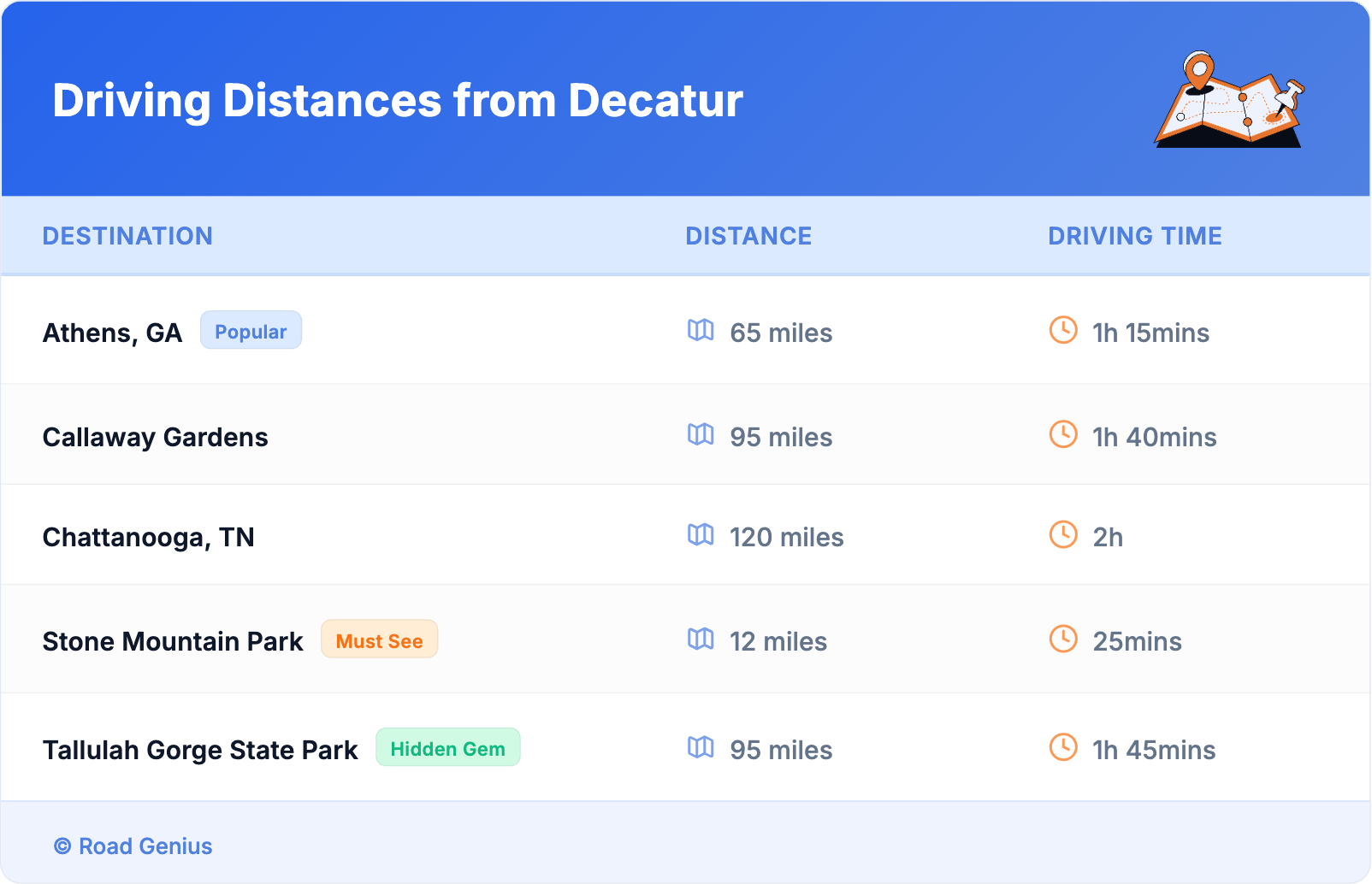
Task: Click the clock icon next to 25mins
Action: tap(1063, 639)
